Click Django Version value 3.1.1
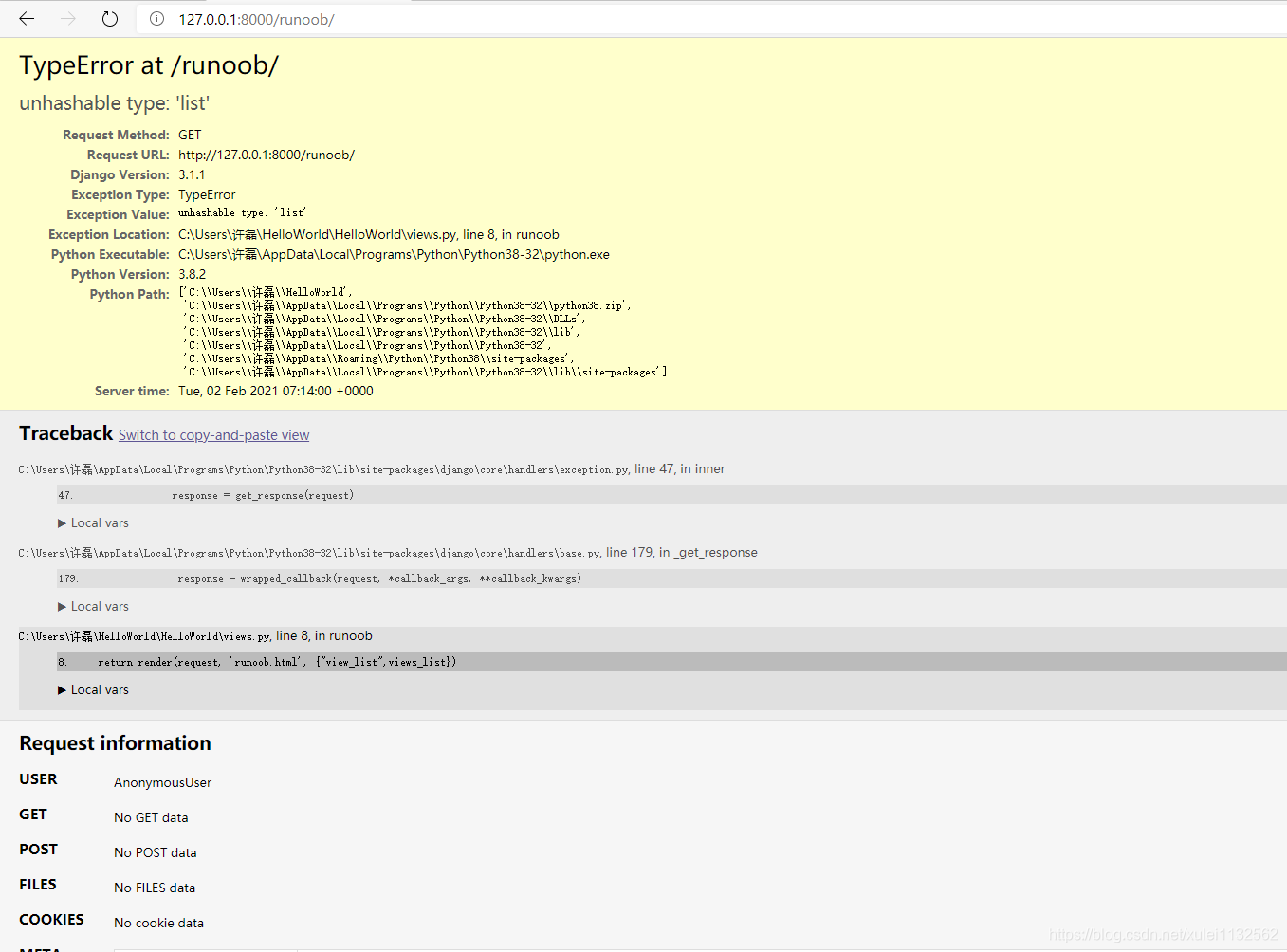This screenshot has width=1287, height=952. pyautogui.click(x=192, y=174)
